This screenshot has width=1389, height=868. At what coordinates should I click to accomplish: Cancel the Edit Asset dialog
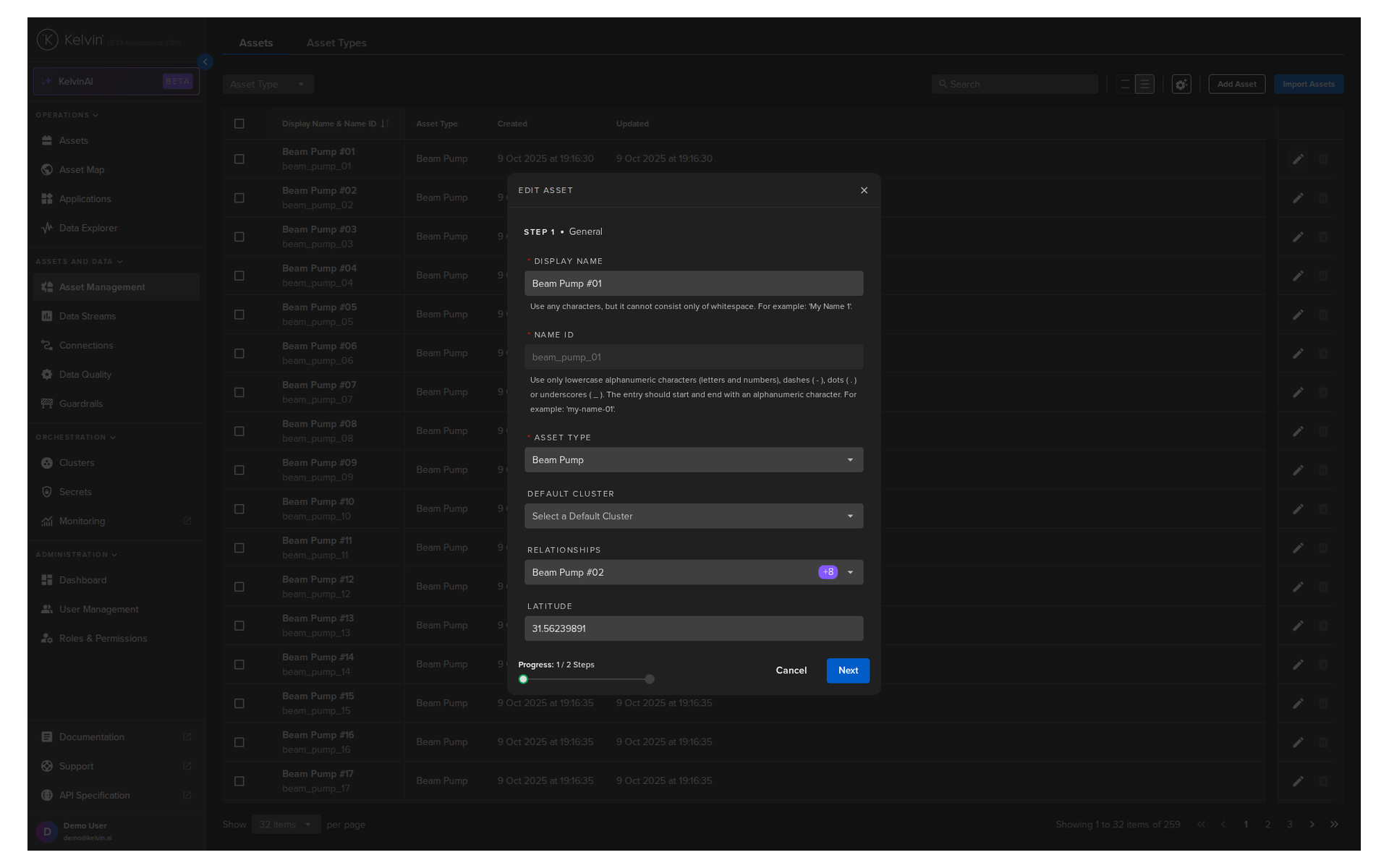(x=791, y=671)
